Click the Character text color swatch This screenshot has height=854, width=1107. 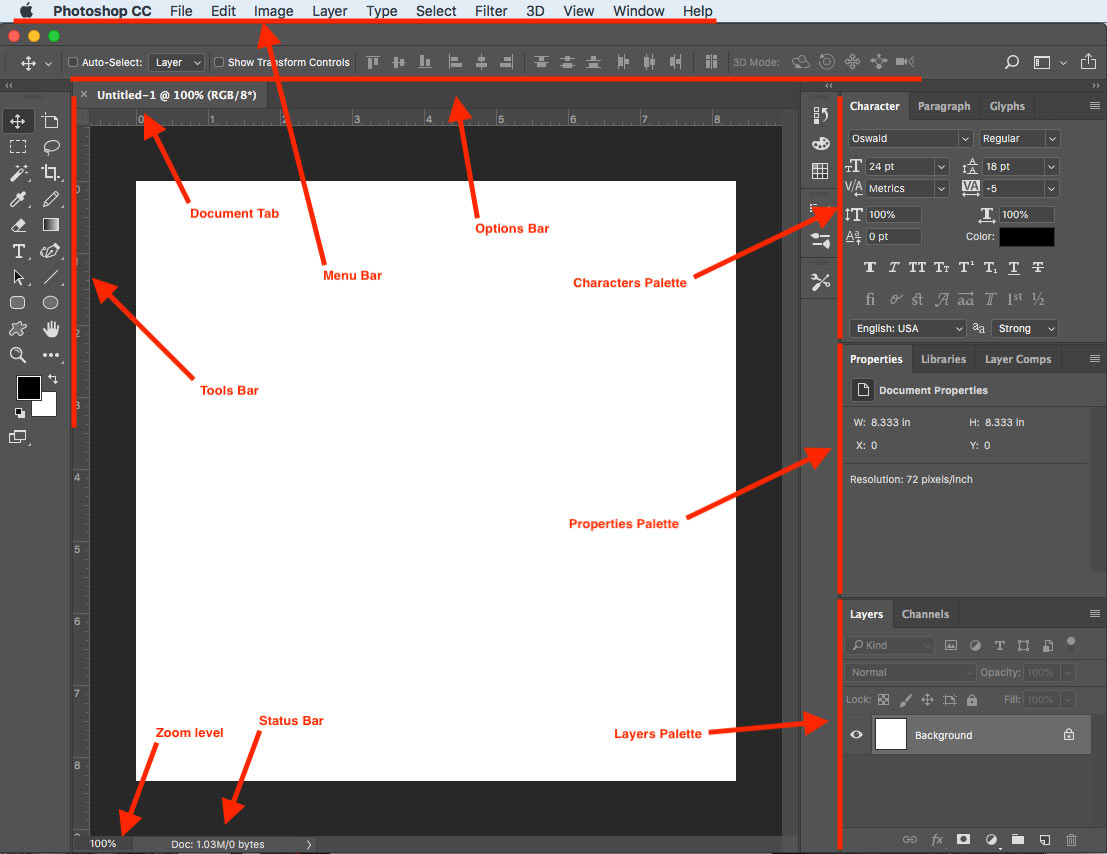1027,236
